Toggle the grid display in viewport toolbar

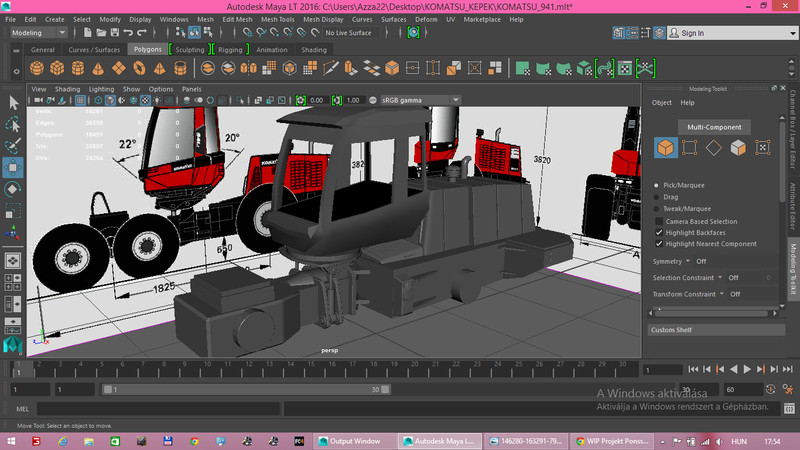click(x=80, y=100)
